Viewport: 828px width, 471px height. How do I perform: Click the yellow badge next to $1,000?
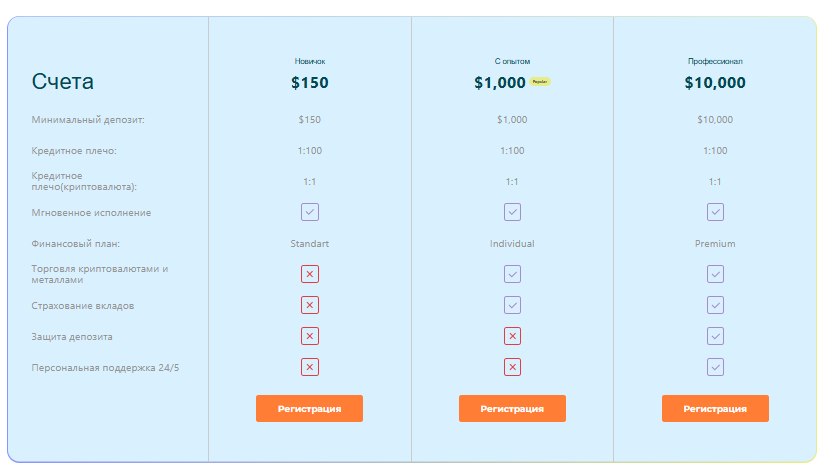coord(540,82)
